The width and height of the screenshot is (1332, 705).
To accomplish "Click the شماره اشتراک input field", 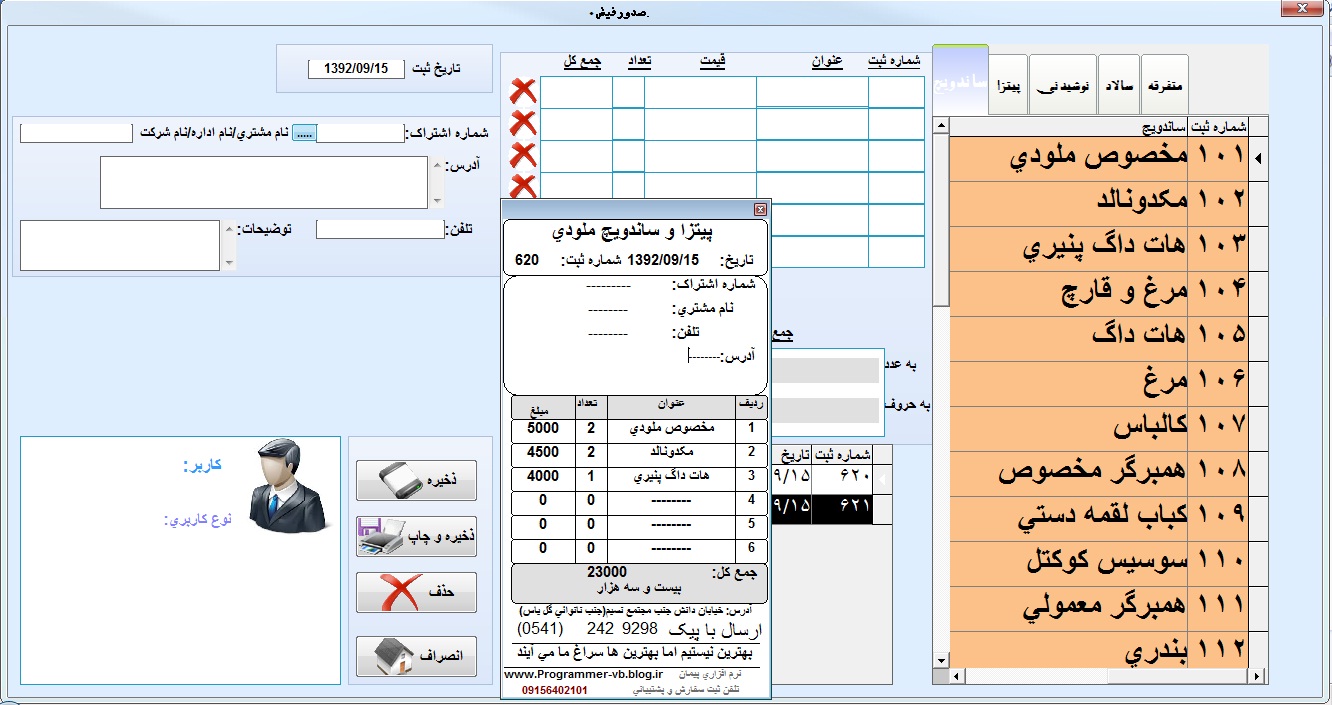I will pos(361,133).
